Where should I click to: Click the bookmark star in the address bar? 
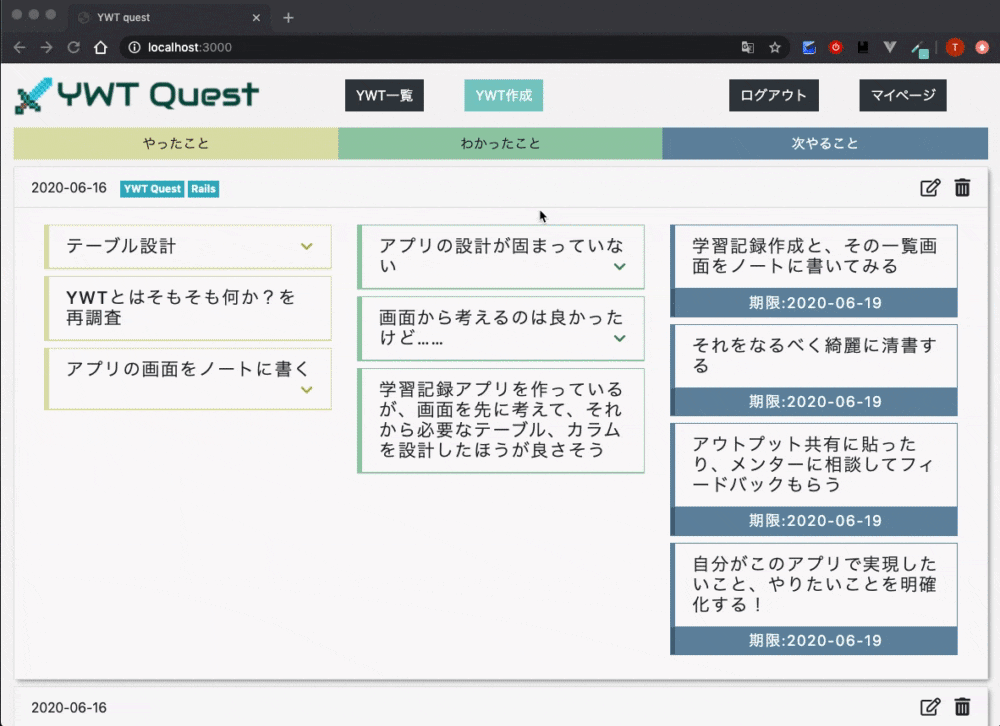click(775, 47)
